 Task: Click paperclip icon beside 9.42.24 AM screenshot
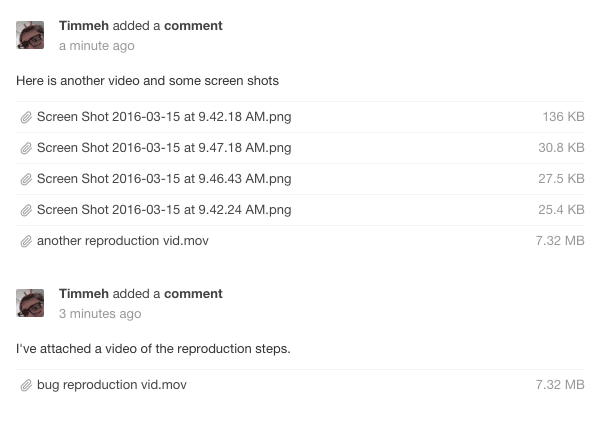coord(26,210)
